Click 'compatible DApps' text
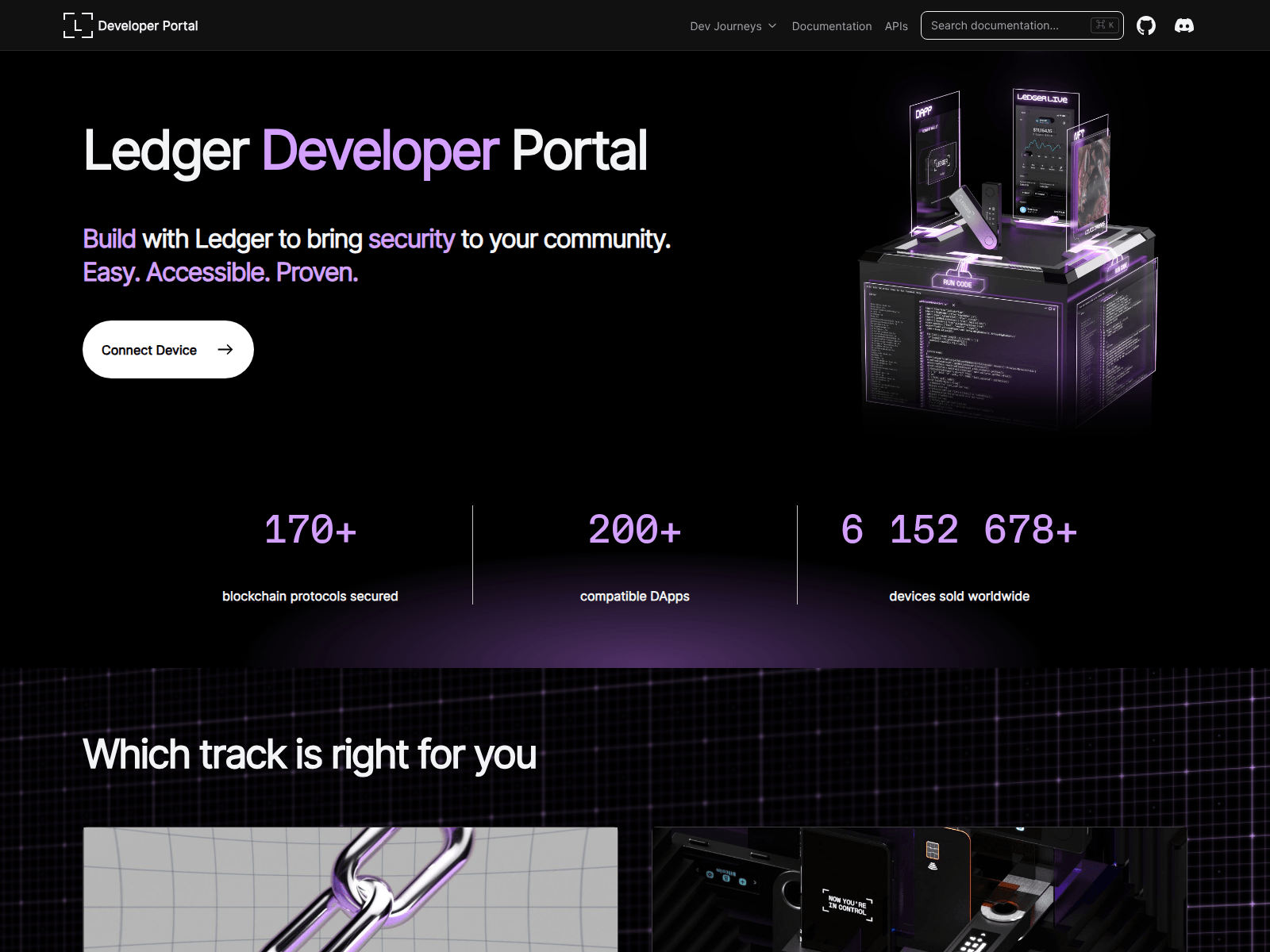 (635, 596)
